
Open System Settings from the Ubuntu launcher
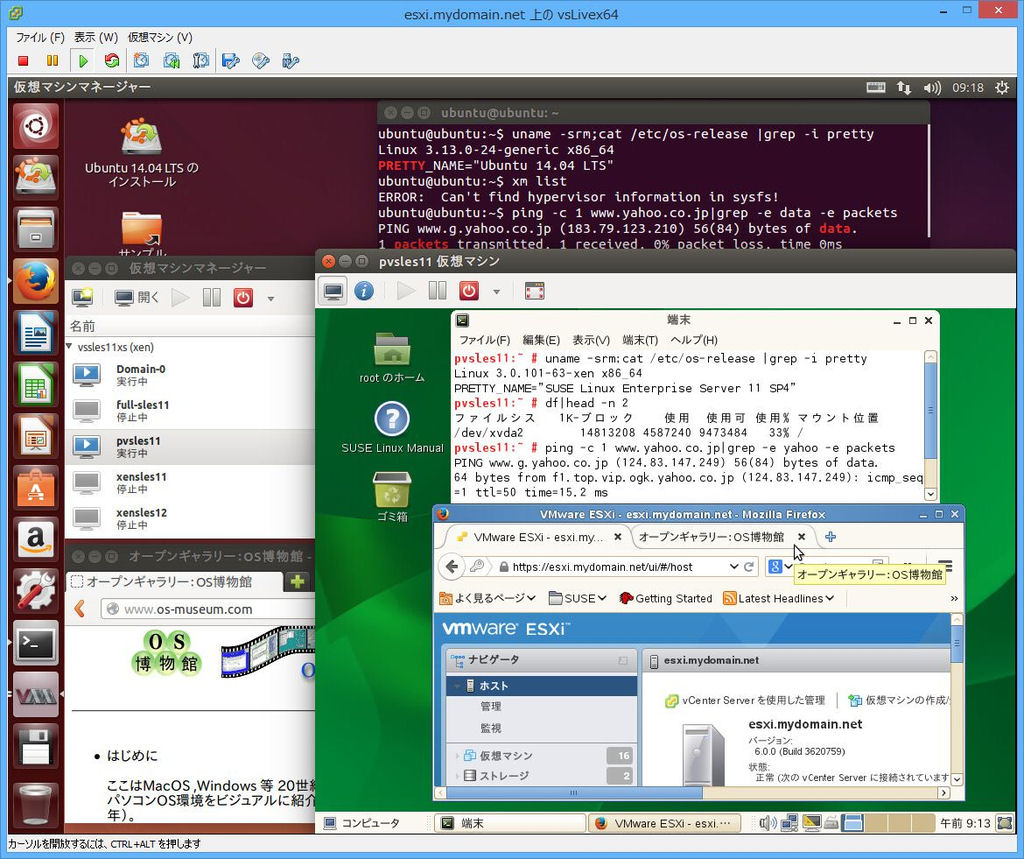click(x=36, y=590)
